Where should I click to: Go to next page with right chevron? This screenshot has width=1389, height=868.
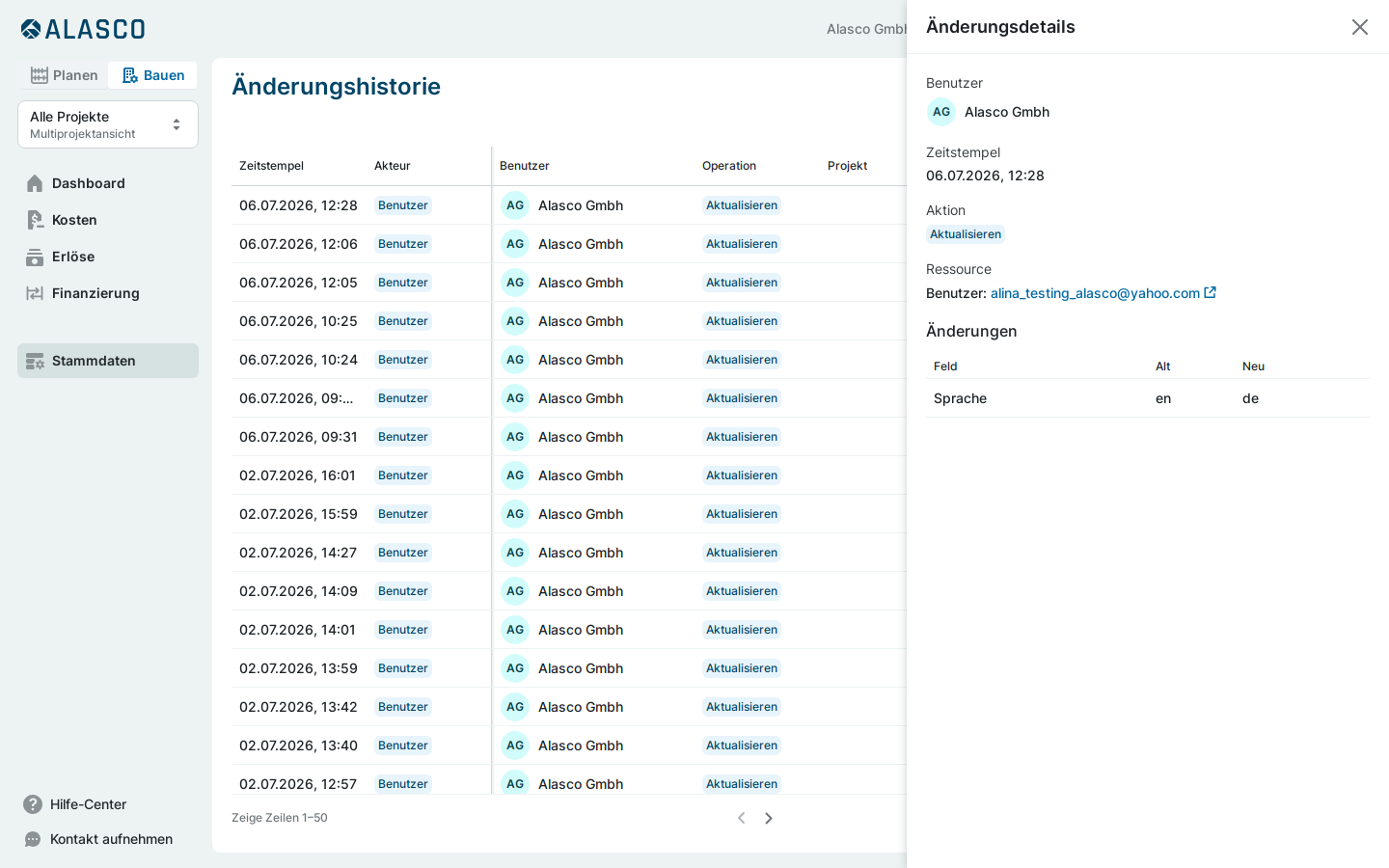coord(769,818)
